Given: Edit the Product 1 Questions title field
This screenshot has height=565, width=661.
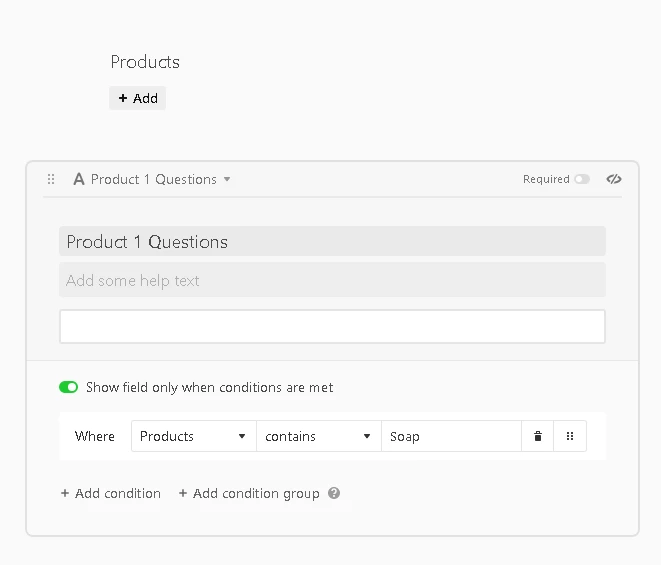Looking at the screenshot, I should point(332,241).
